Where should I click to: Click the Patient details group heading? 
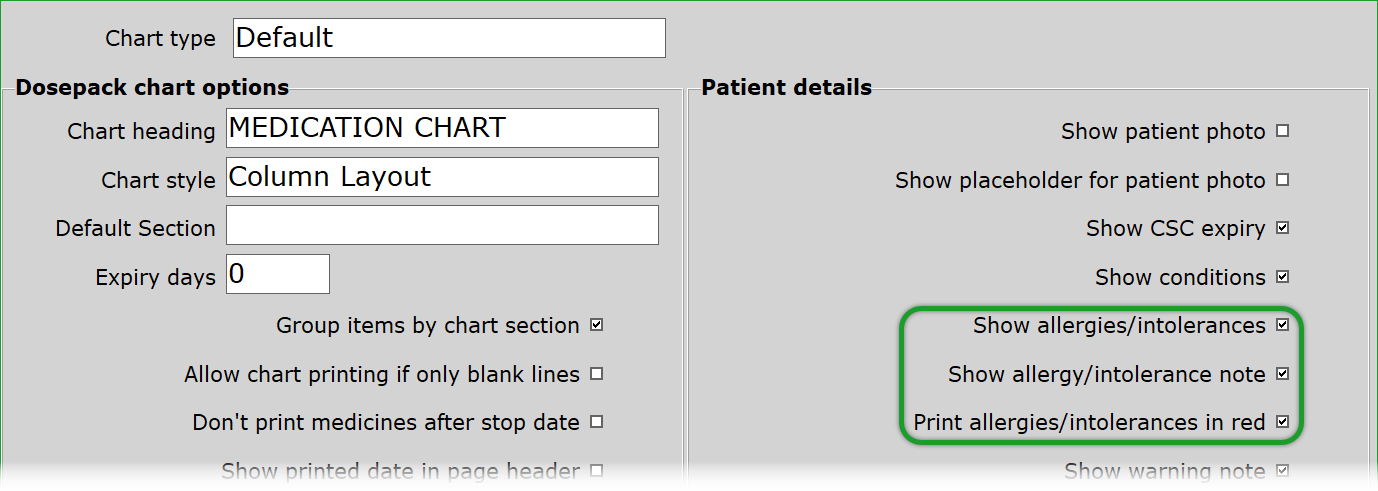[786, 87]
